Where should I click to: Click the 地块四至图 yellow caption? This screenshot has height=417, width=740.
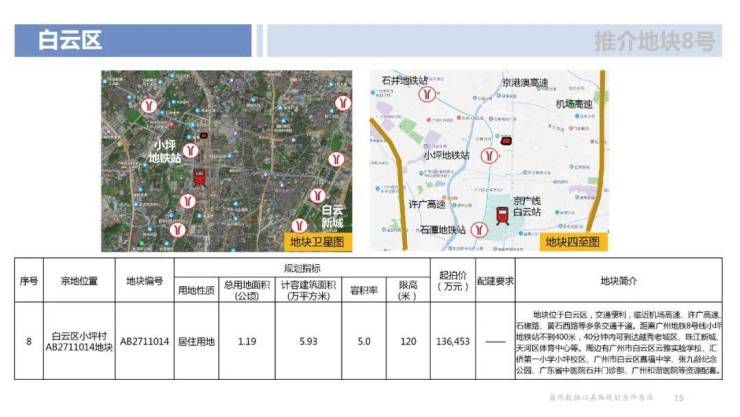(573, 242)
